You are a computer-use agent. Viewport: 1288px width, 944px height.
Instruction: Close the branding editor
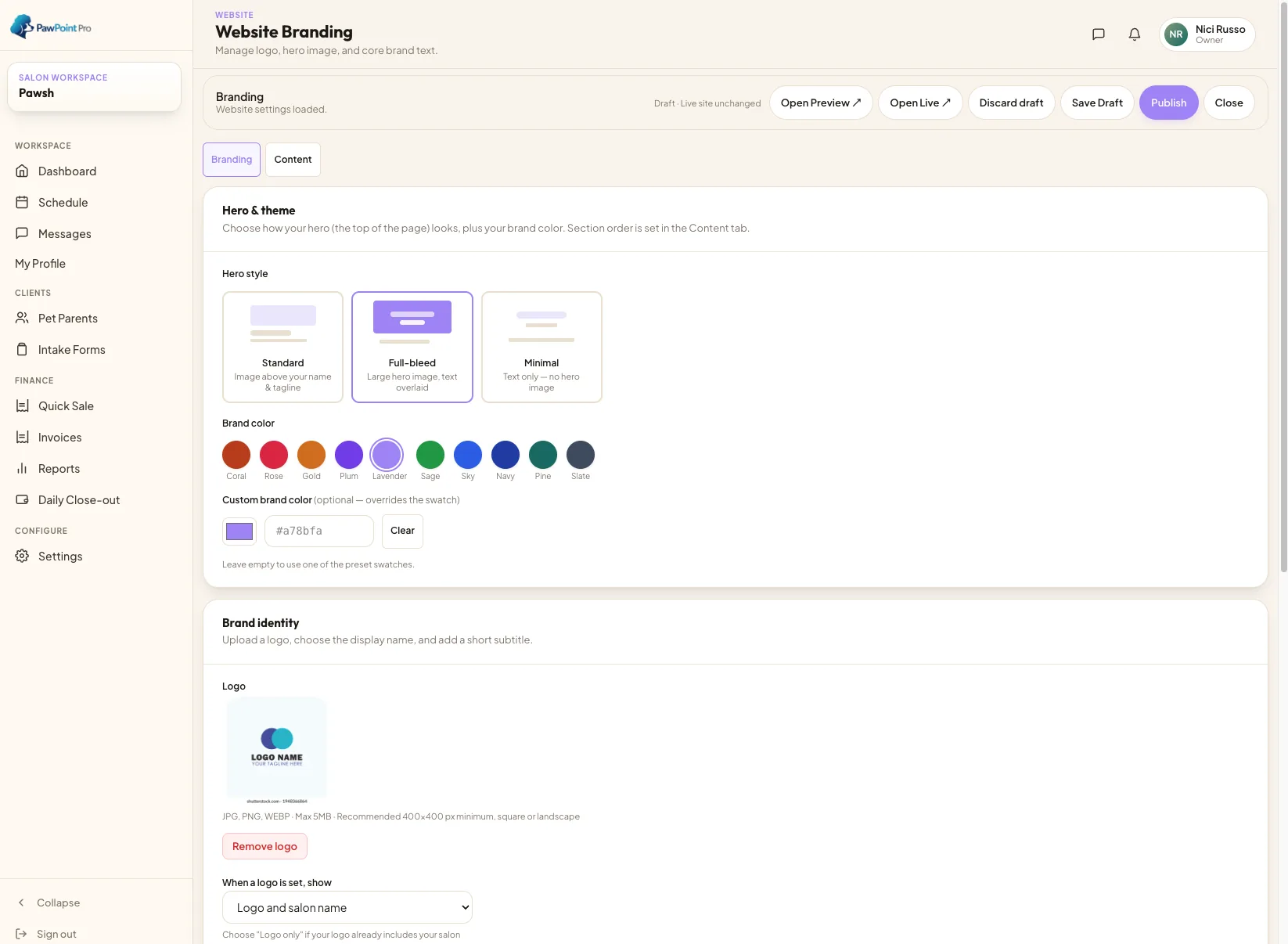(x=1229, y=103)
